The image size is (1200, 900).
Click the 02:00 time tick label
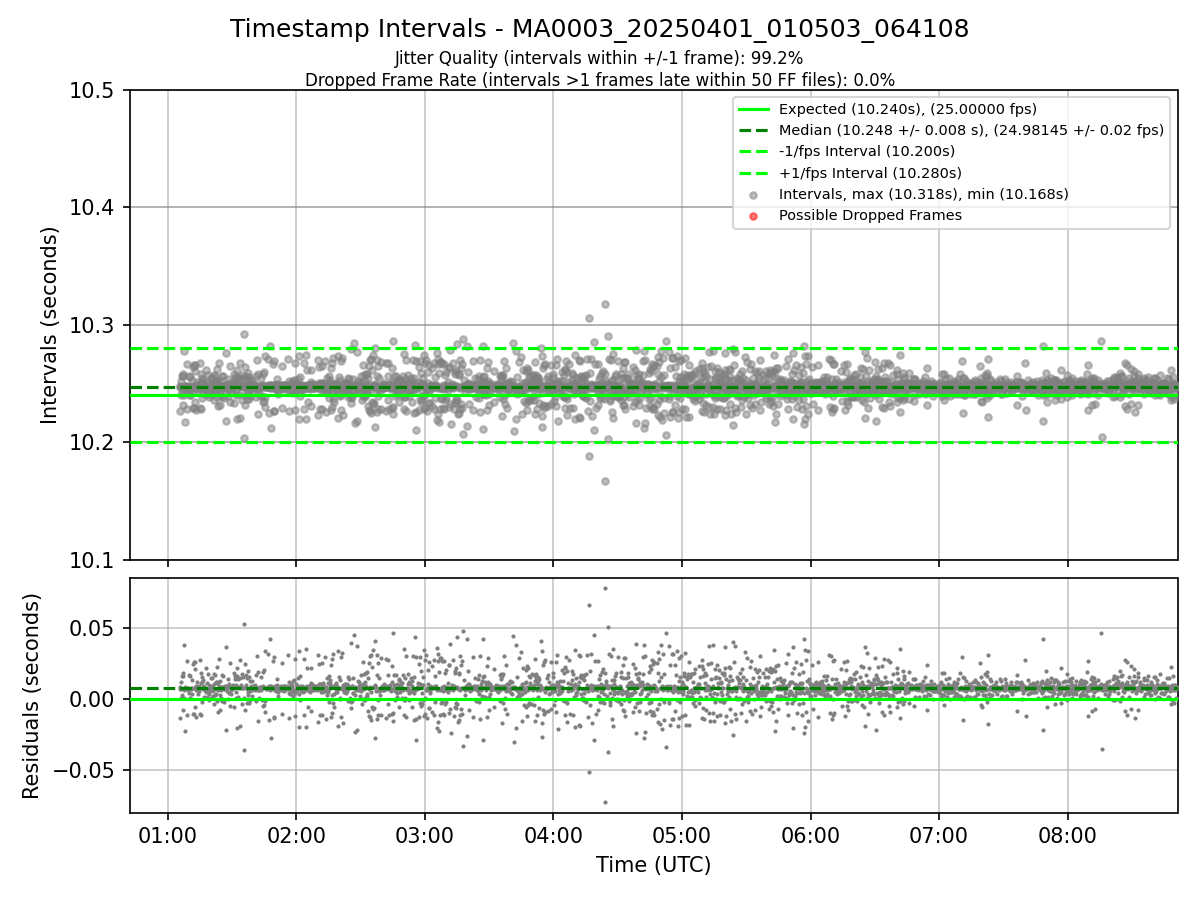click(x=296, y=833)
